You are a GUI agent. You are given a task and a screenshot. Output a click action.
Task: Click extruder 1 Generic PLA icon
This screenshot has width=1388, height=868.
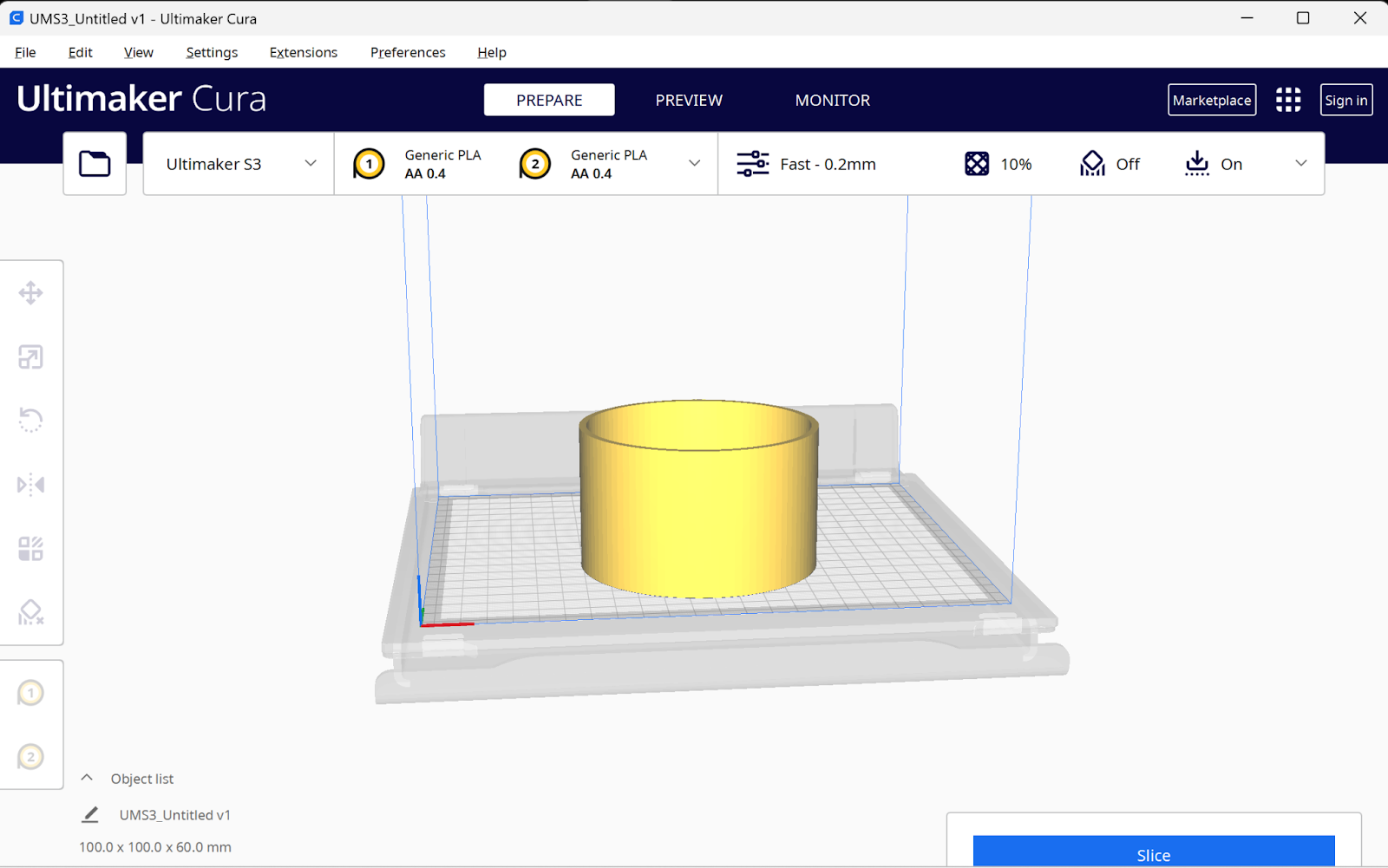pos(369,164)
